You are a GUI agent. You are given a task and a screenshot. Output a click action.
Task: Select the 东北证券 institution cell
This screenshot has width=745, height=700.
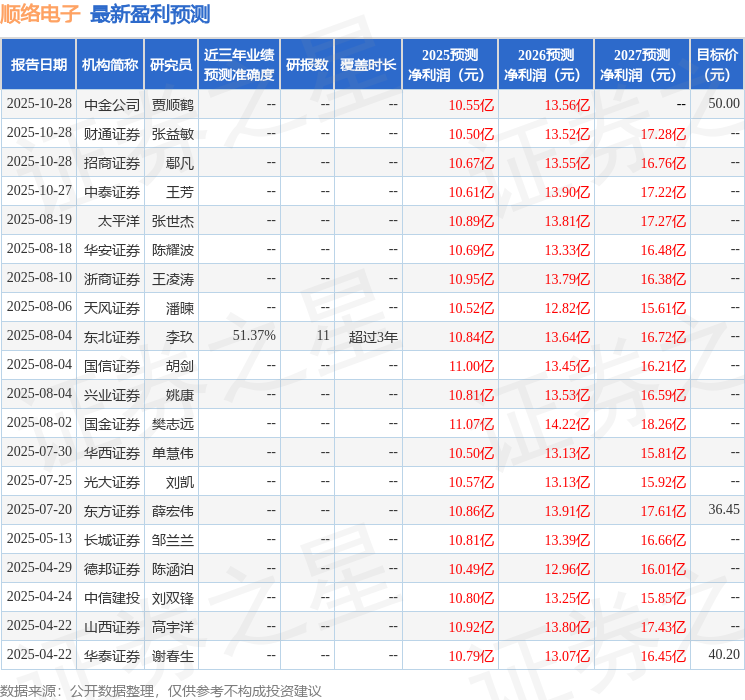click(x=112, y=337)
